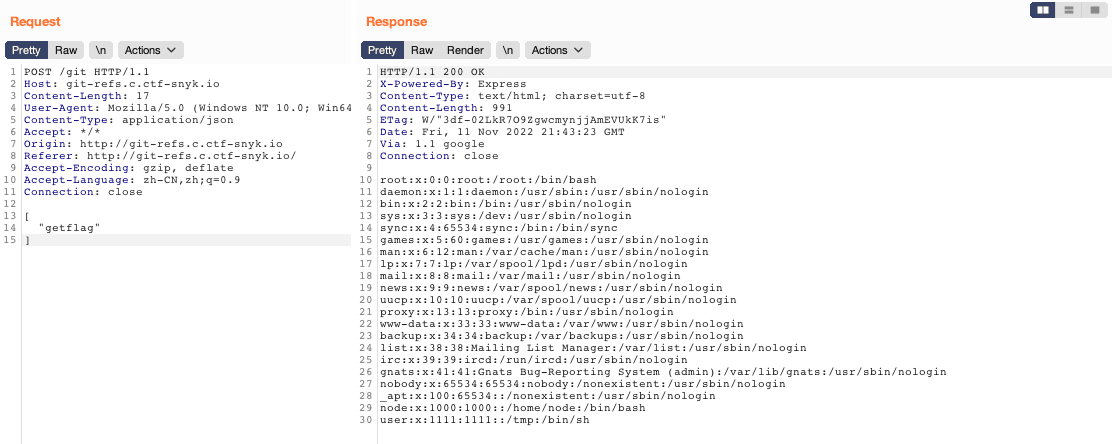The width and height of the screenshot is (1112, 444).
Task: Click HTTP/1.1 200 OK status line
Action: 433,72
